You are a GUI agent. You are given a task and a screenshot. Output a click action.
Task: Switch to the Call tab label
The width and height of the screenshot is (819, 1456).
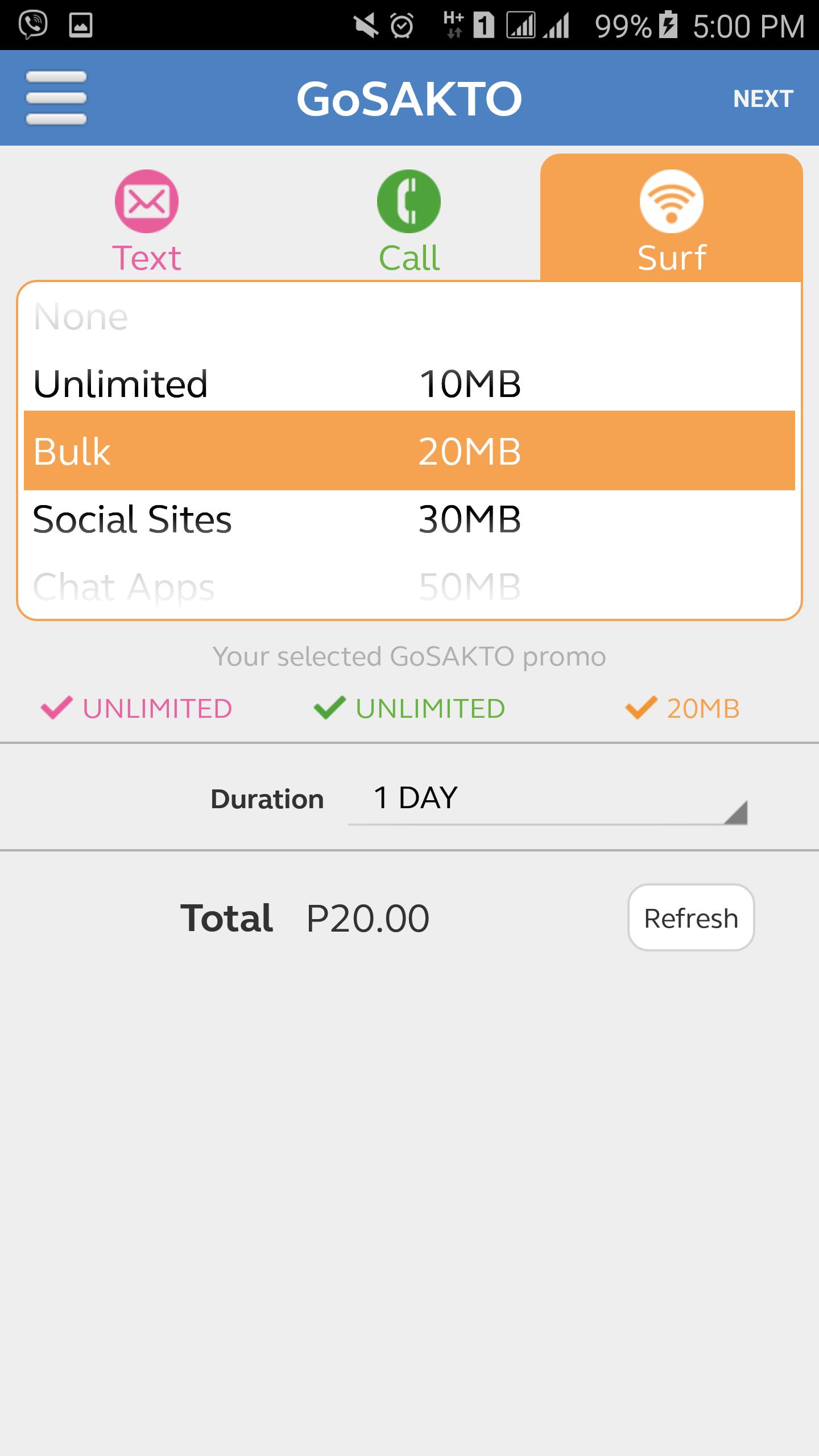pyautogui.click(x=409, y=258)
